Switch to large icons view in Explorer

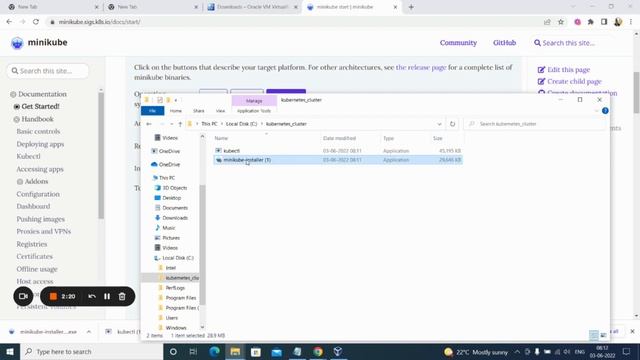point(603,336)
